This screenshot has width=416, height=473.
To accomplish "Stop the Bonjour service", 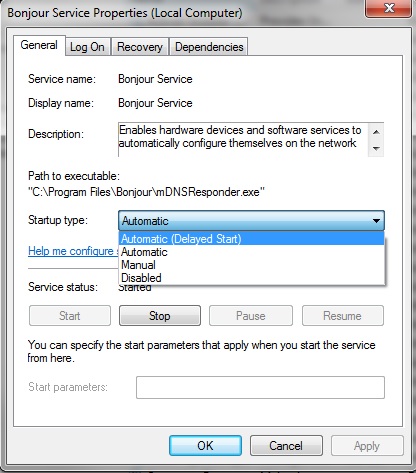I will [160, 316].
